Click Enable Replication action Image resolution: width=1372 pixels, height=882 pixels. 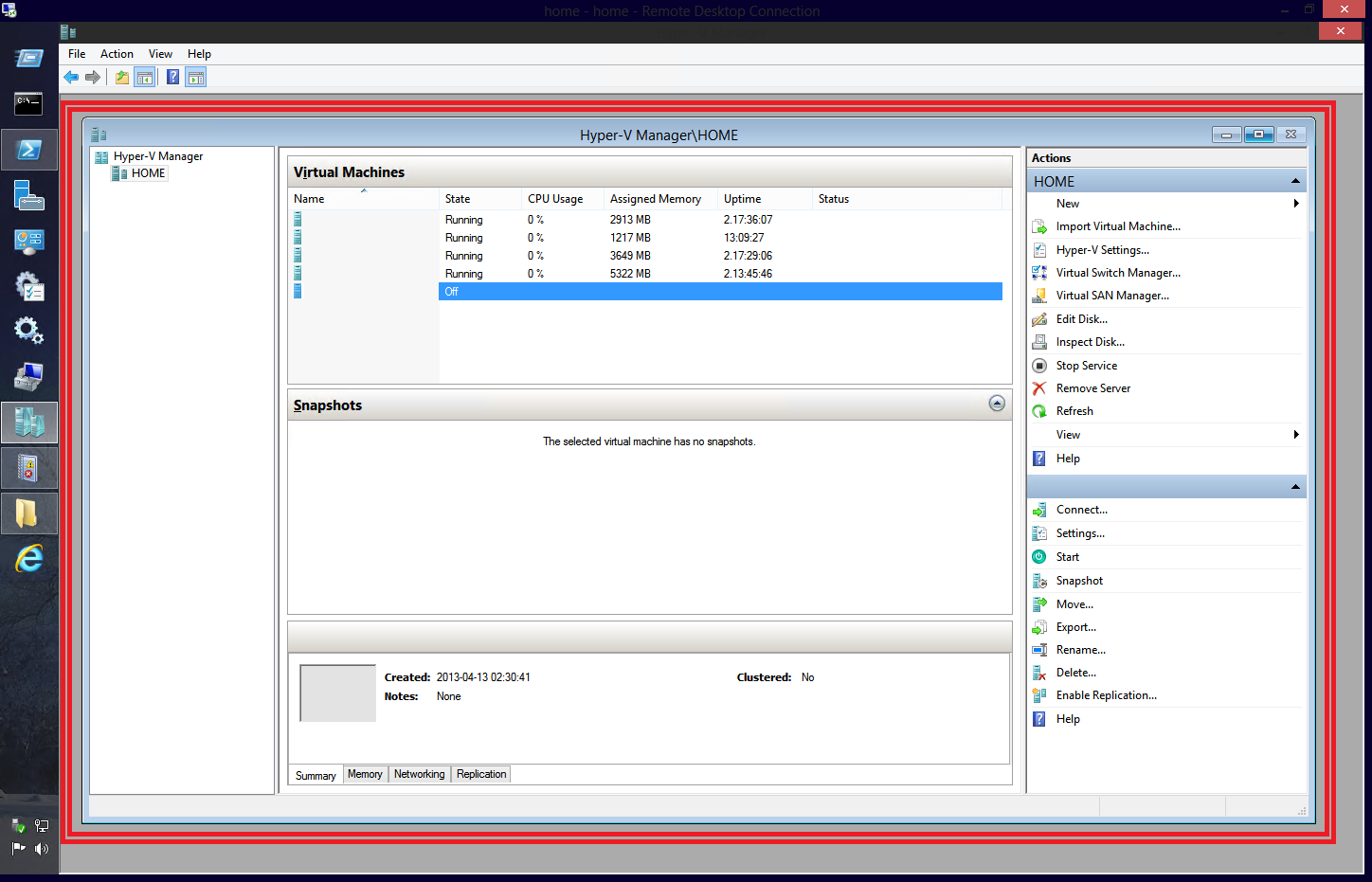1106,695
